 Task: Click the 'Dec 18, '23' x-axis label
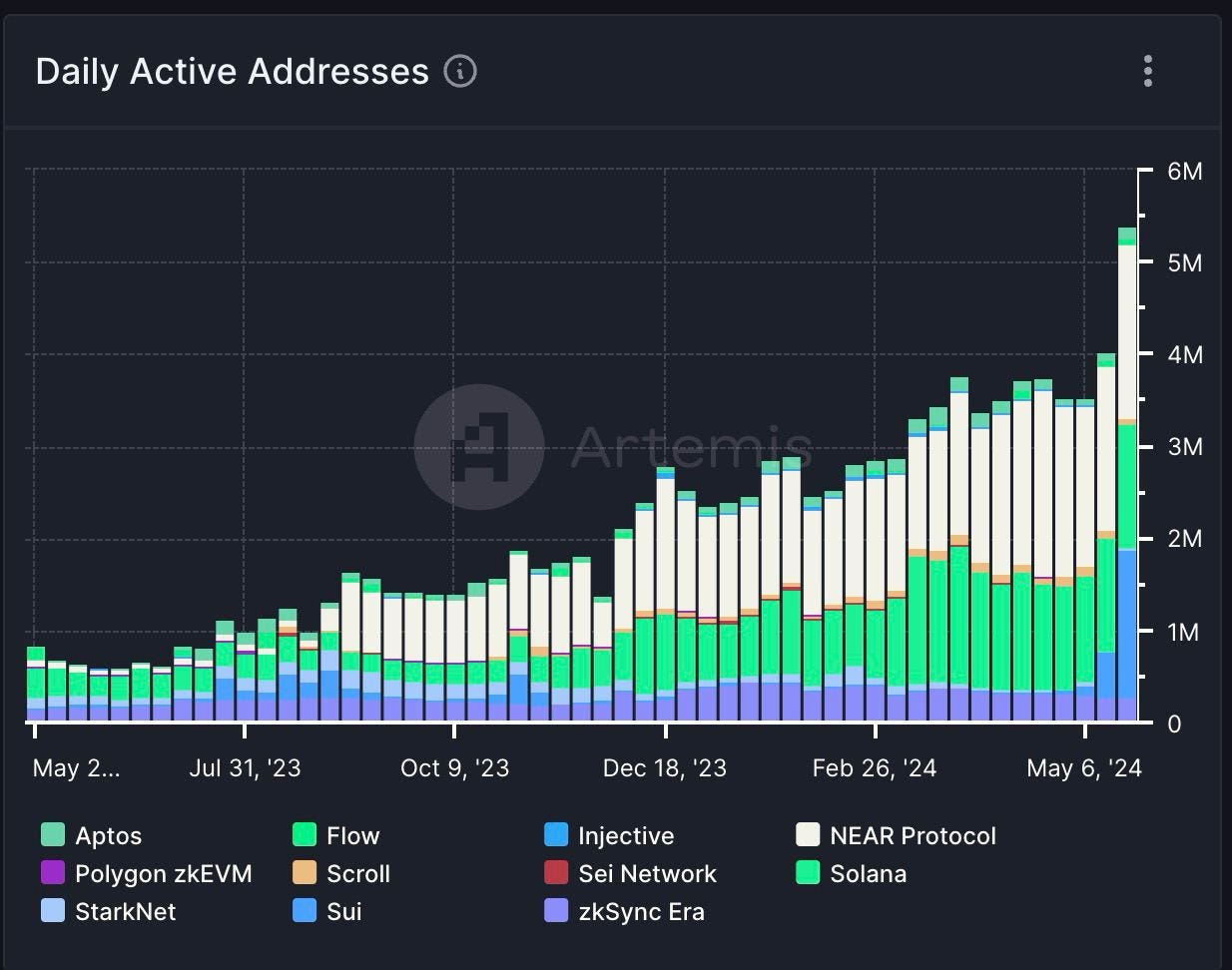pyautogui.click(x=665, y=767)
